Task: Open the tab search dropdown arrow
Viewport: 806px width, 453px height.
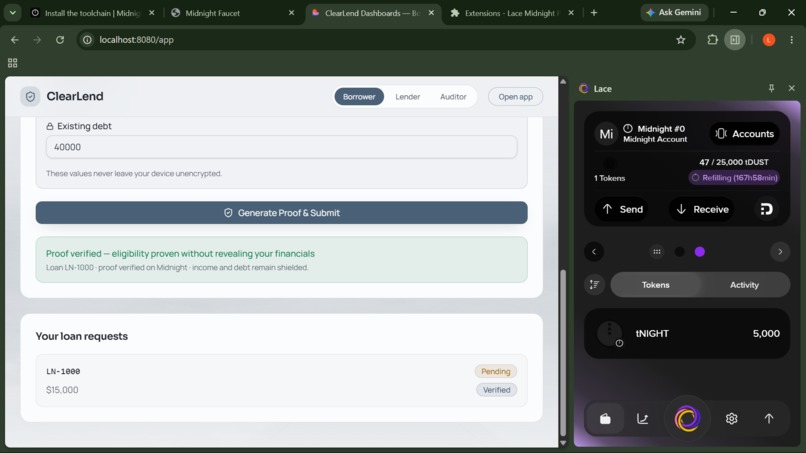Action: tap(12, 13)
